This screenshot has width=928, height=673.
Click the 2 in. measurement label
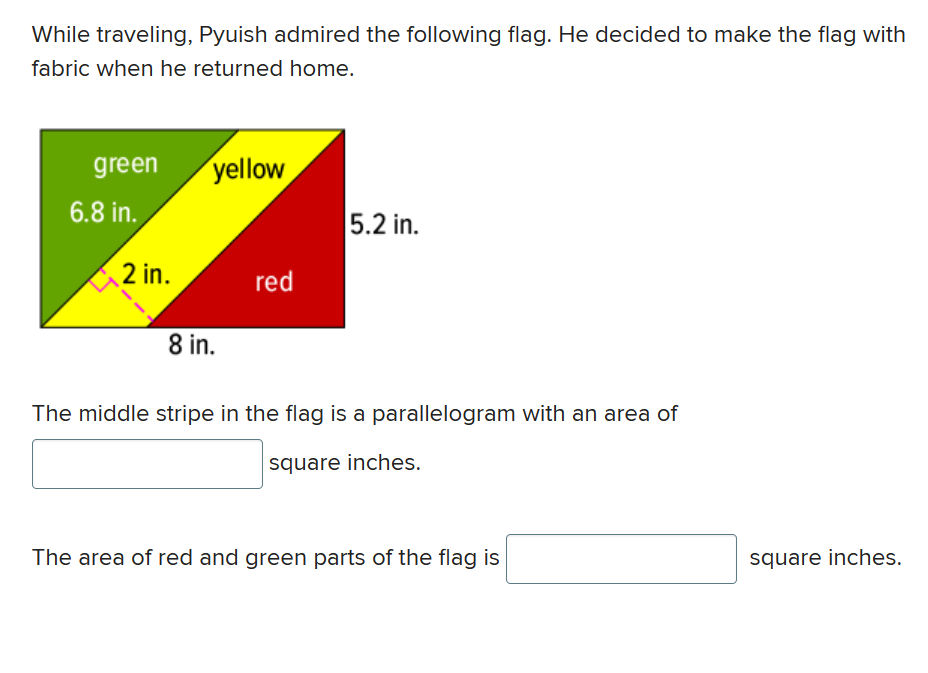tap(145, 271)
